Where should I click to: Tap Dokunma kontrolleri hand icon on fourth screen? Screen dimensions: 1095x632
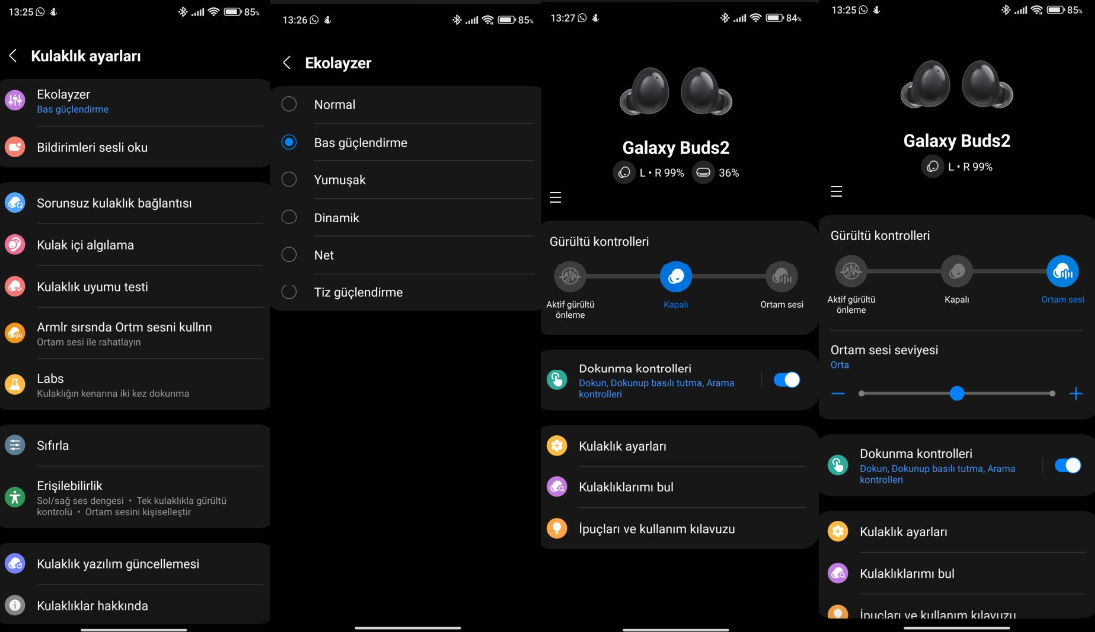[x=837, y=465]
